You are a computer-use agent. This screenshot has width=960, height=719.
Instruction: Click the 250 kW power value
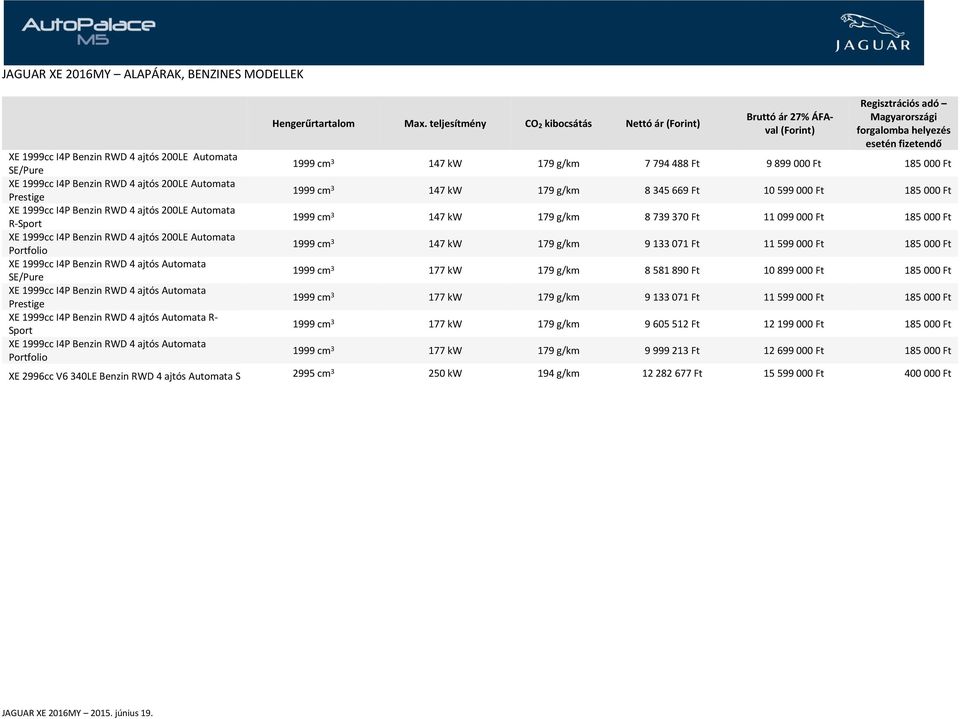click(x=445, y=373)
